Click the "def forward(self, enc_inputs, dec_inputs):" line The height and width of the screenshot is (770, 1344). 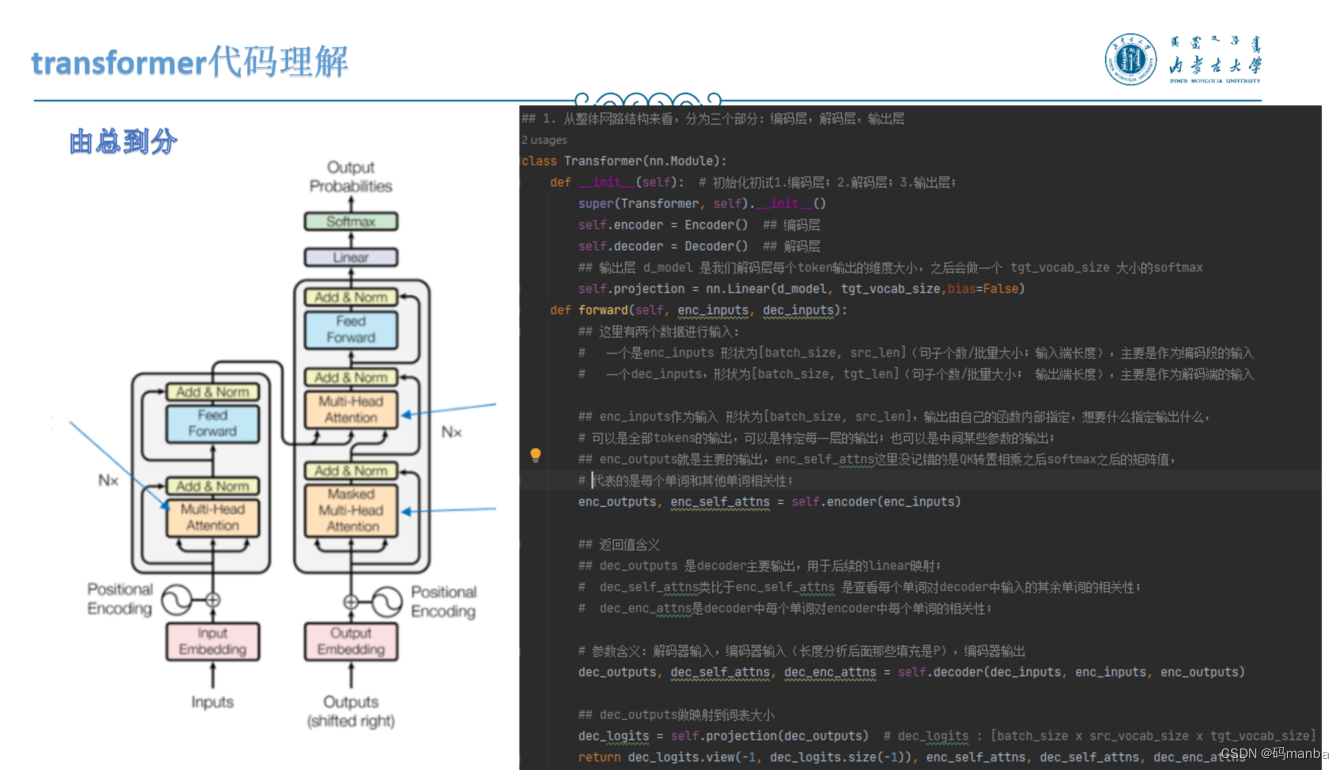(x=698, y=310)
